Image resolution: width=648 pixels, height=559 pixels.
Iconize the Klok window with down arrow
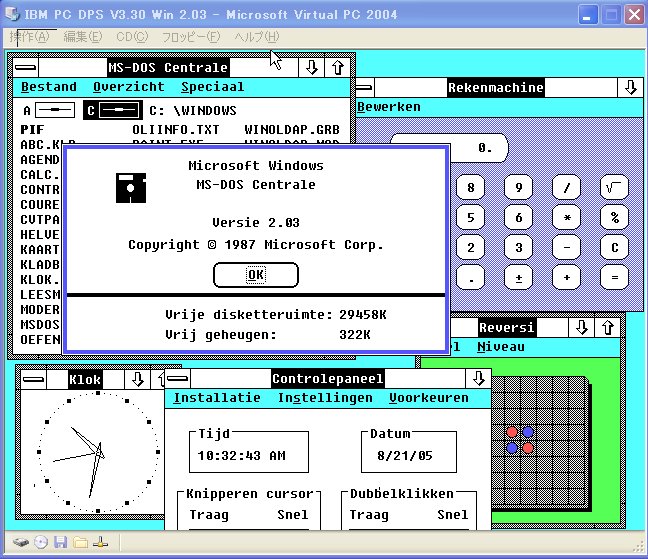point(137,379)
